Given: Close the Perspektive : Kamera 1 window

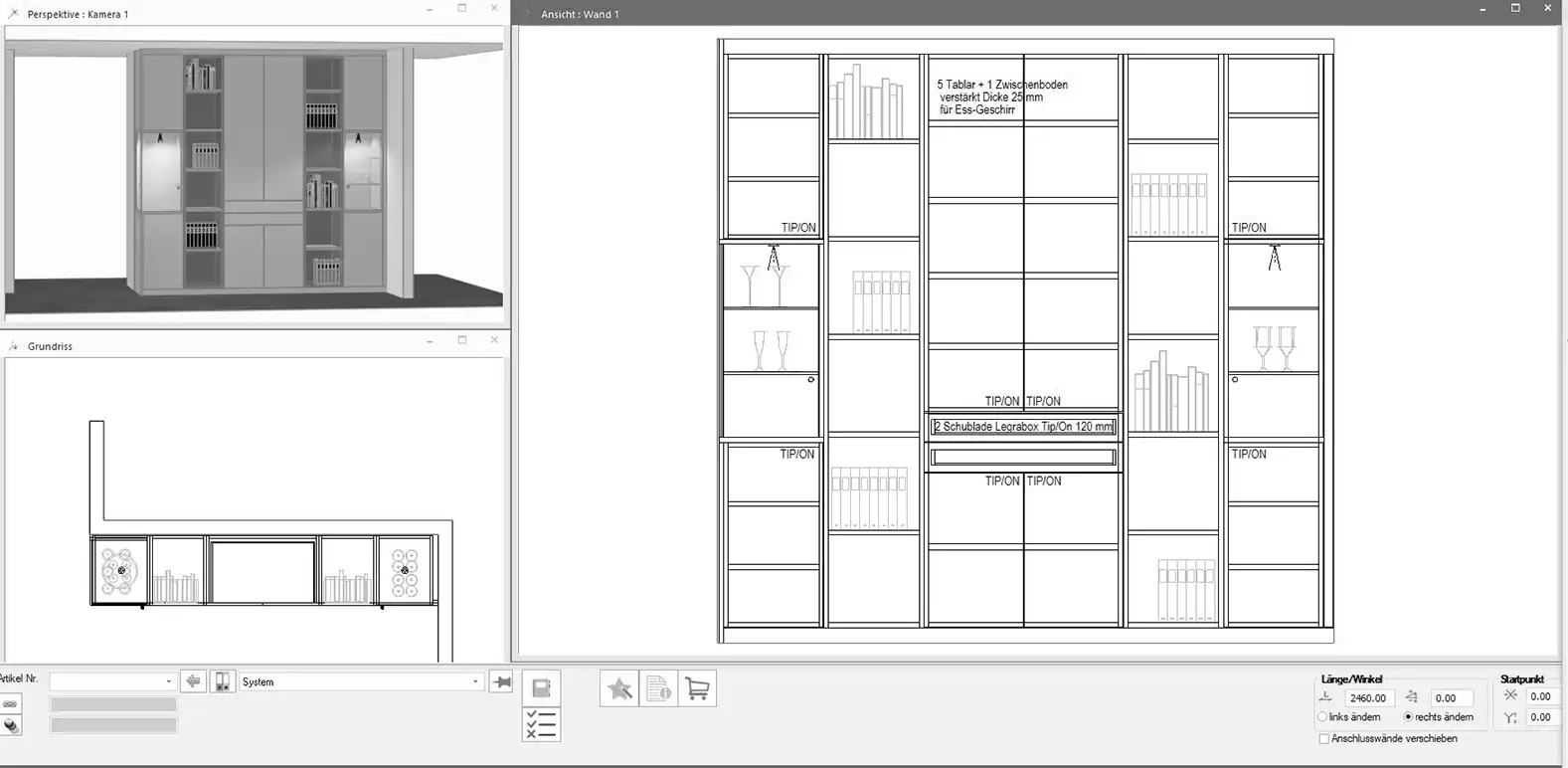Looking at the screenshot, I should (x=494, y=8).
